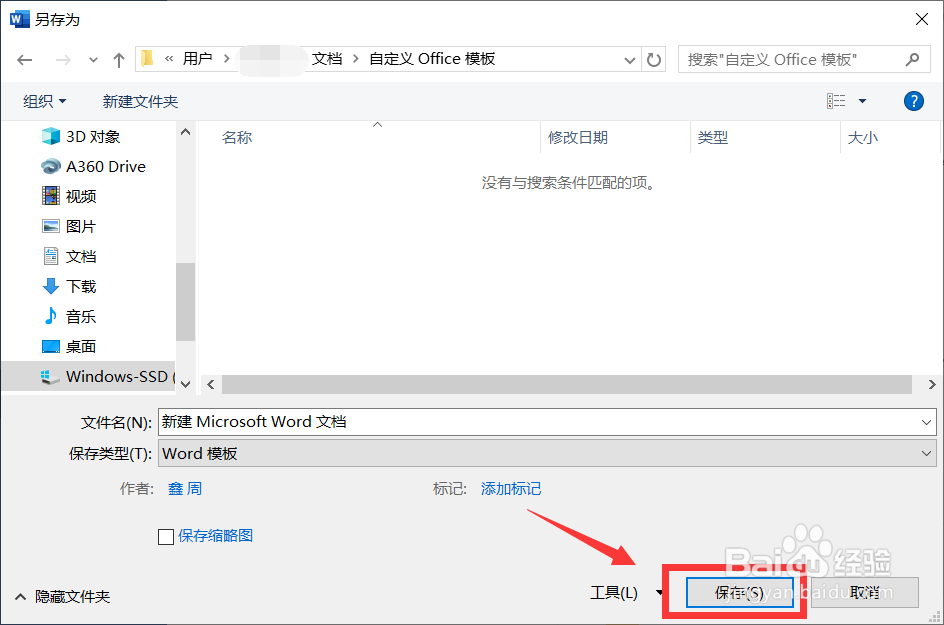
Task: Sort by 大小 column header
Action: (863, 138)
